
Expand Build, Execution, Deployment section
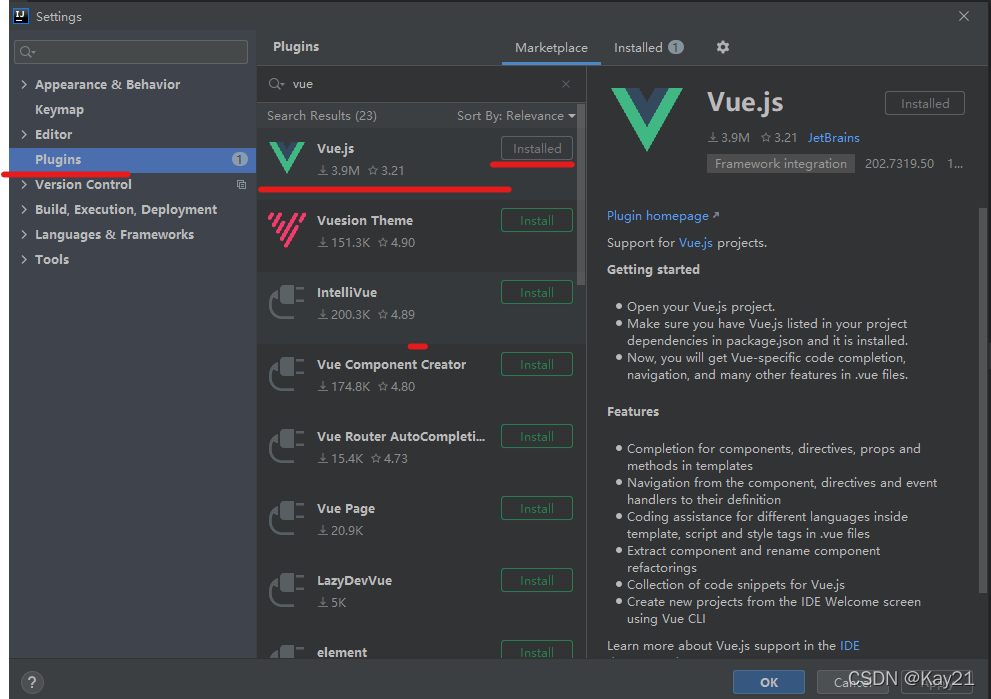coord(24,209)
